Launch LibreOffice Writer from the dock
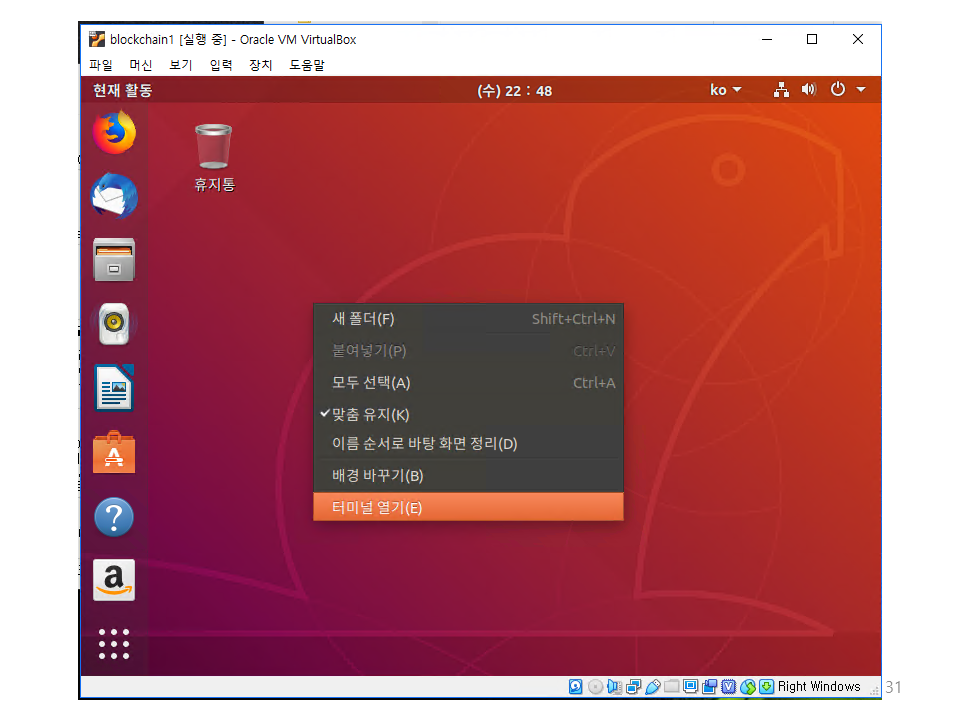The image size is (960, 720). pyautogui.click(x=114, y=388)
